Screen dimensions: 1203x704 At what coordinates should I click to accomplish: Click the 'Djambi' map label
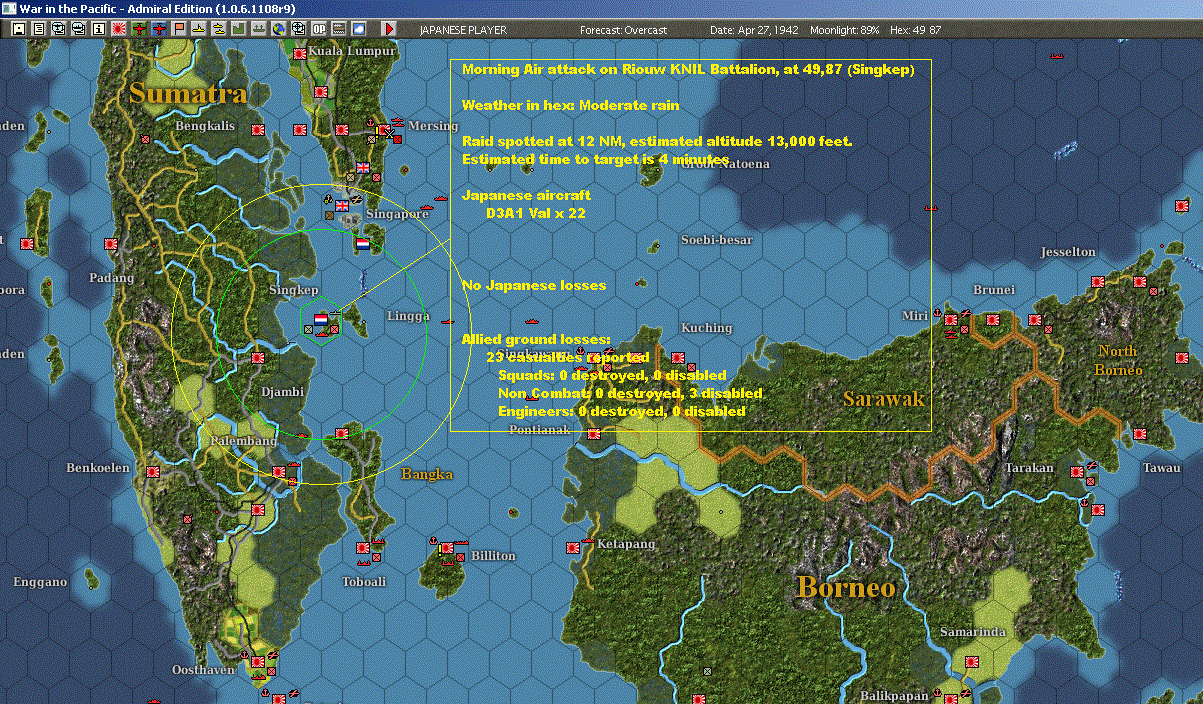pyautogui.click(x=280, y=392)
